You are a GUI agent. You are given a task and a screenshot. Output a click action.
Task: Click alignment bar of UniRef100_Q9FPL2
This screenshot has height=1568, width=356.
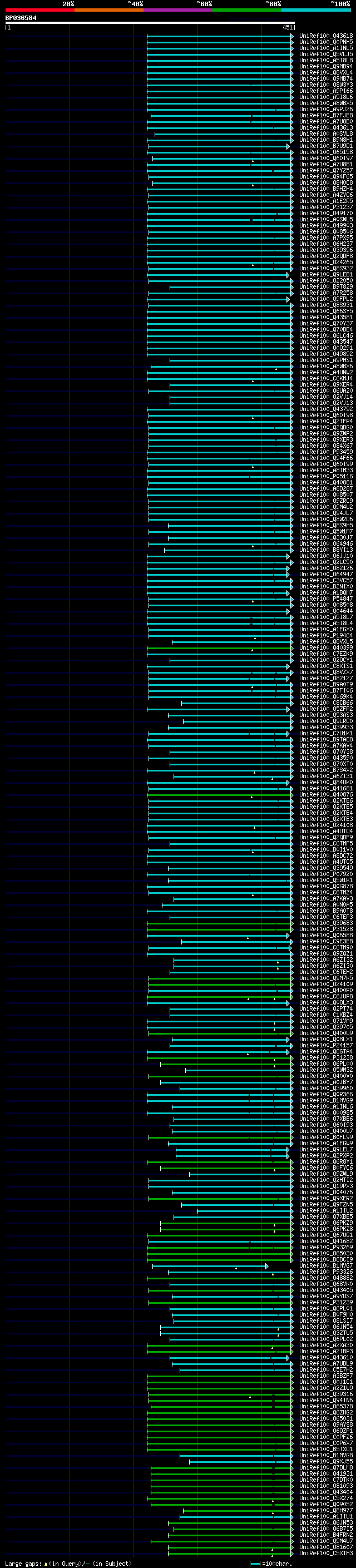coord(218,299)
